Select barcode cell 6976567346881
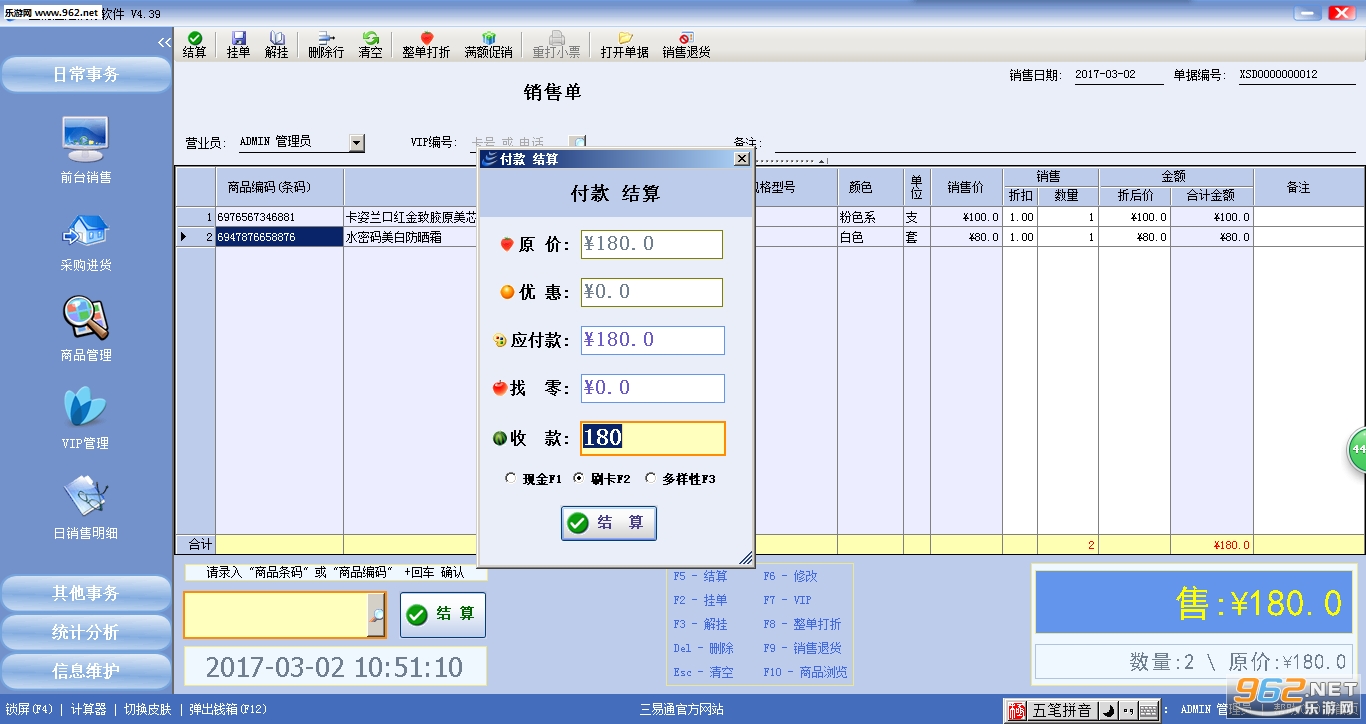This screenshot has height=724, width=1366. (x=280, y=217)
